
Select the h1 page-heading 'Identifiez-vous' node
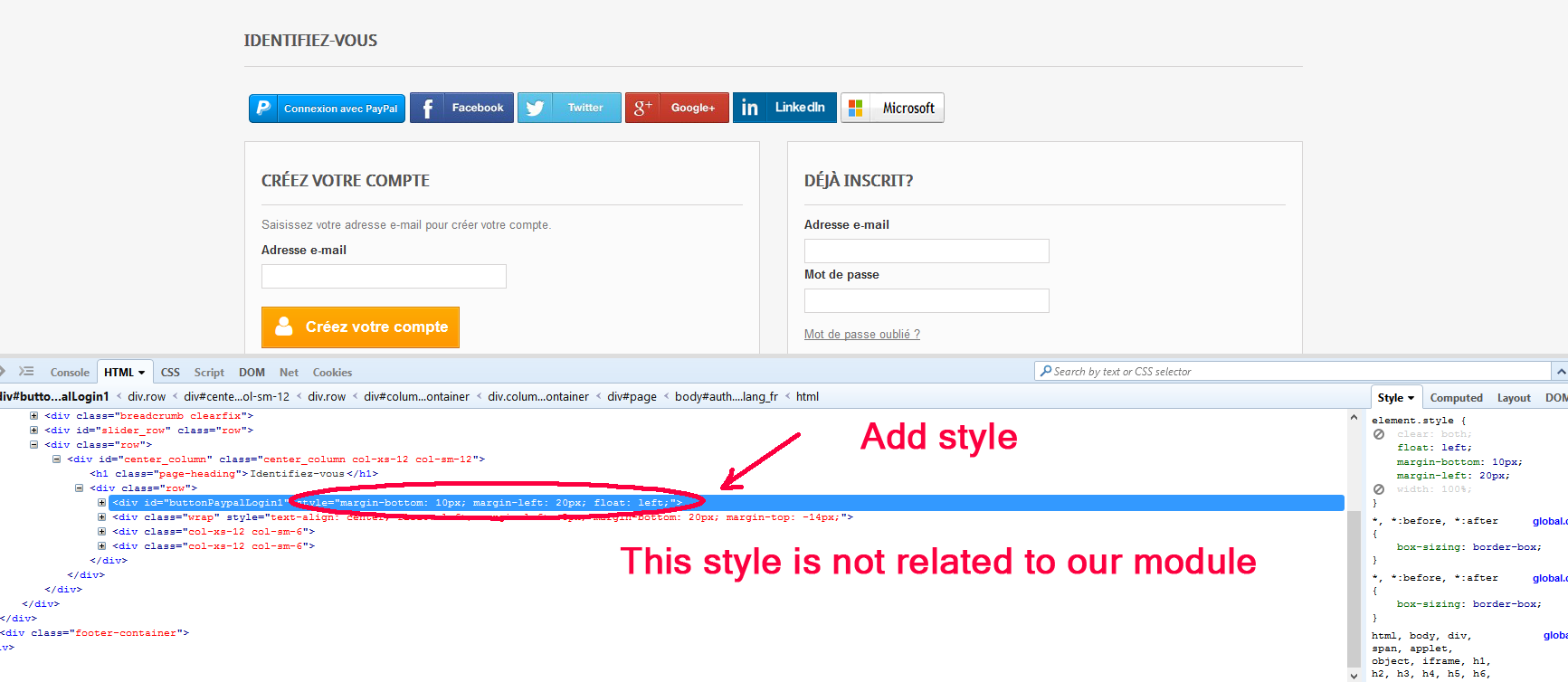233,474
